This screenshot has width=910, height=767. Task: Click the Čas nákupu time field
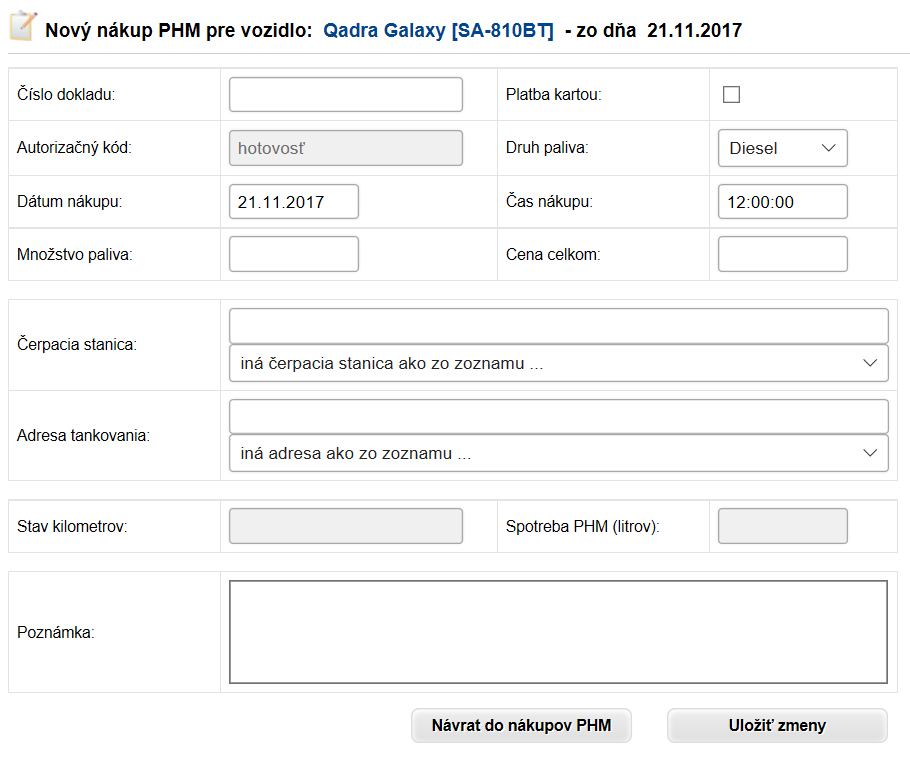(782, 202)
